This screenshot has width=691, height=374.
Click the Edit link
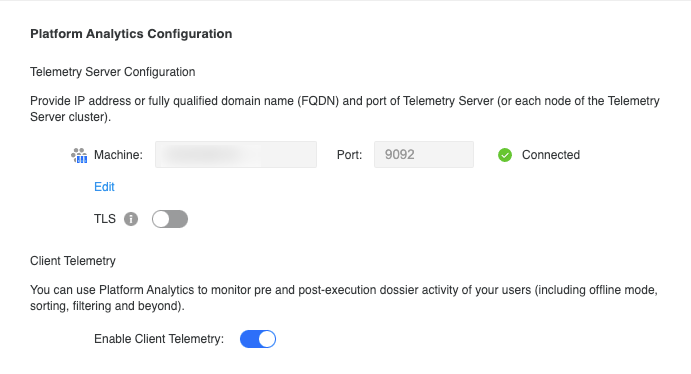104,187
